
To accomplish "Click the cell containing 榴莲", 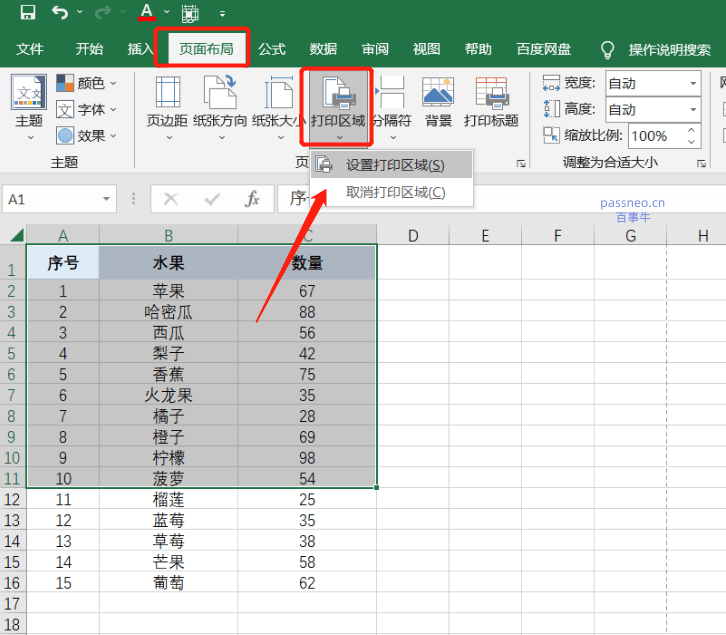I will tap(169, 499).
